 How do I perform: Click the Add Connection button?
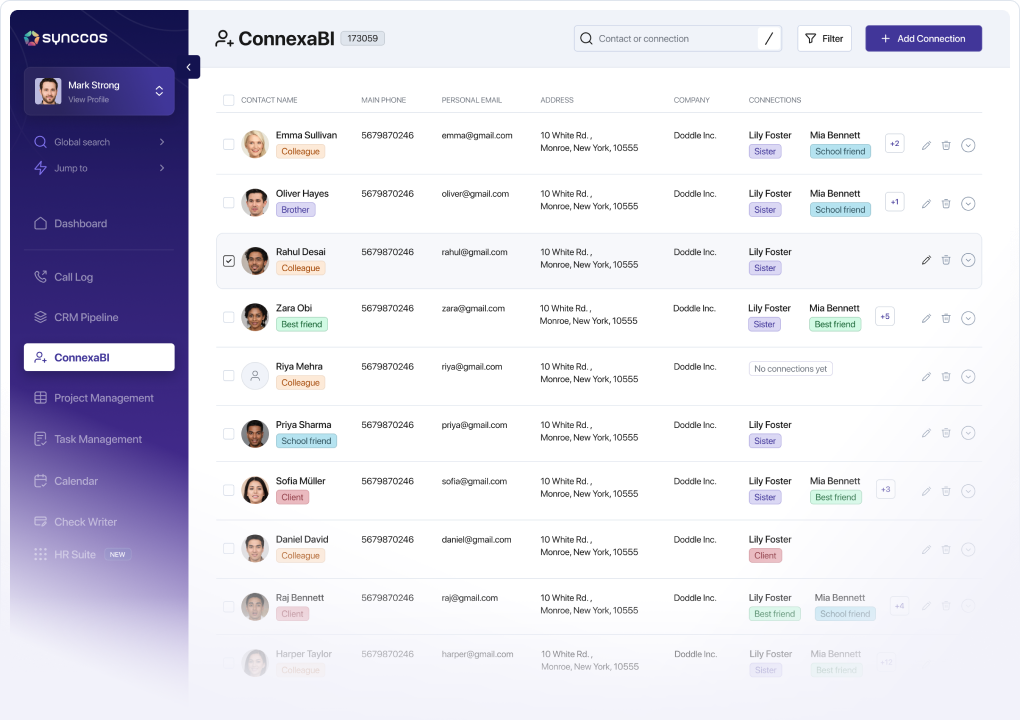pos(923,39)
